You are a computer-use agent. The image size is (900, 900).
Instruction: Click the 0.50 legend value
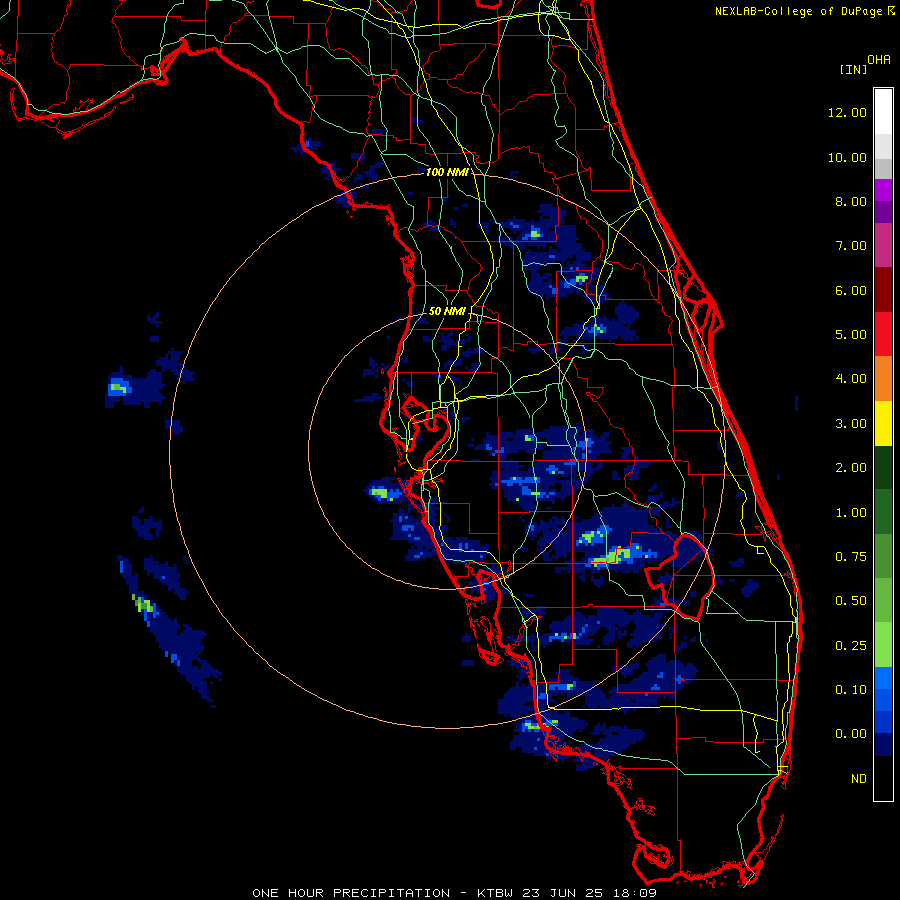coord(851,601)
